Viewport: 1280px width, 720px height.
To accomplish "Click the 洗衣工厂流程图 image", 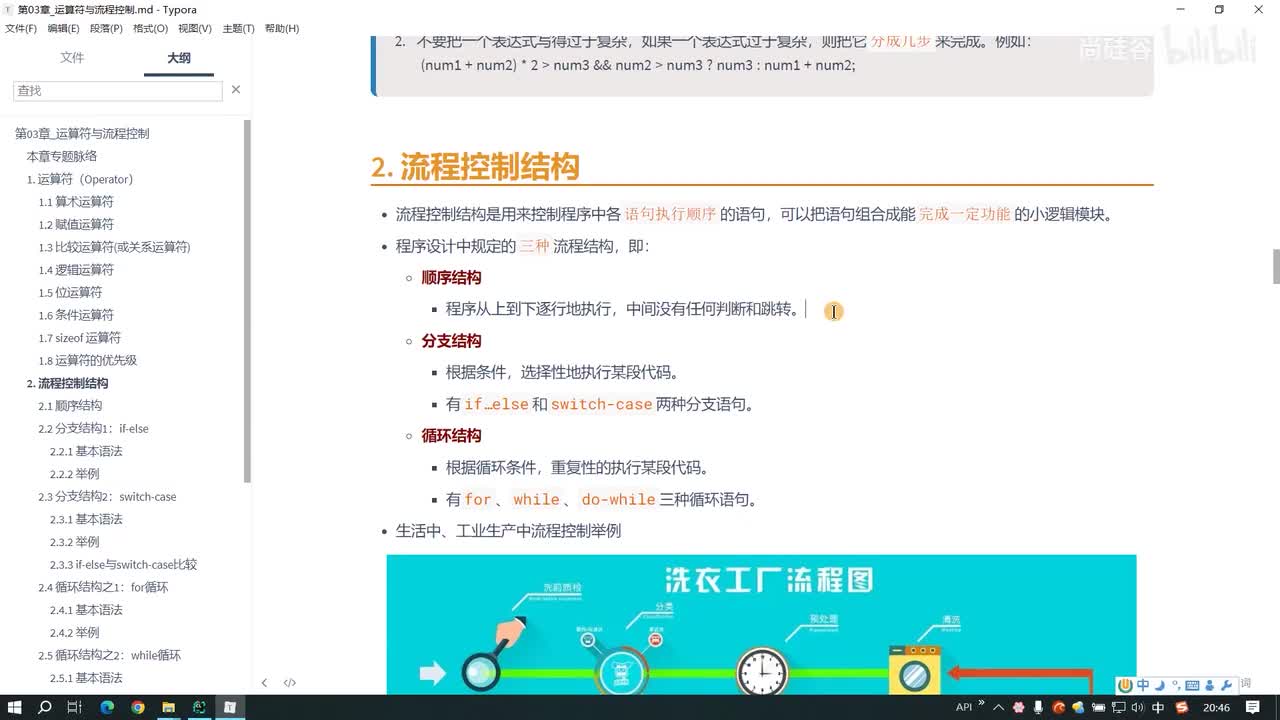I will [761, 624].
